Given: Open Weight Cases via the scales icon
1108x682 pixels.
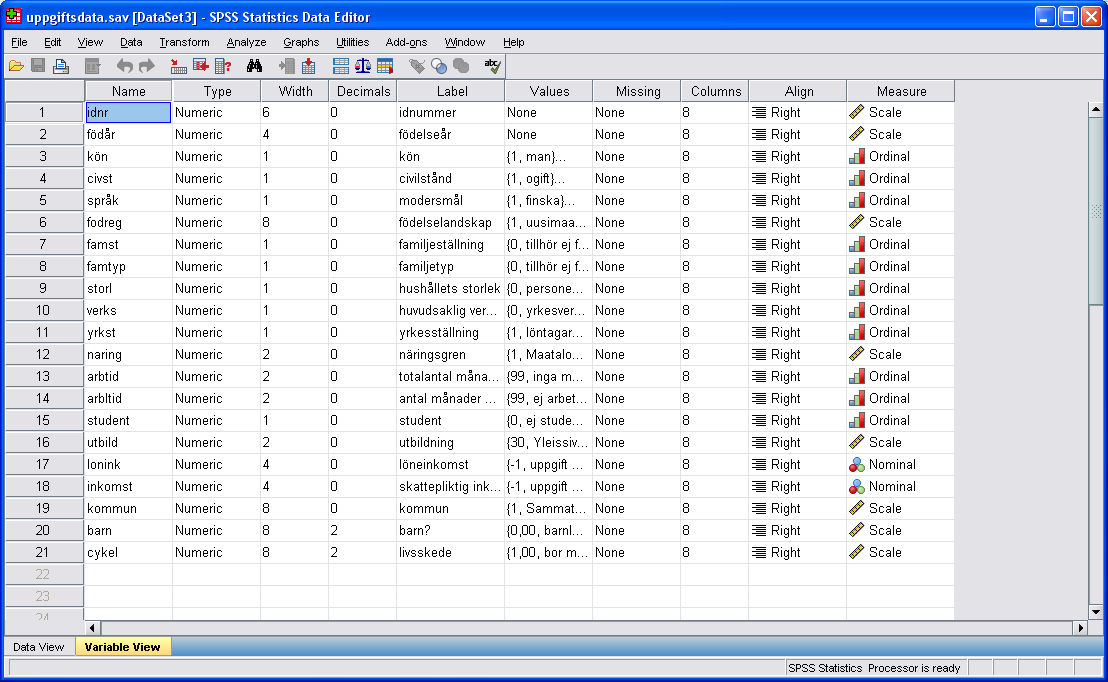Looking at the screenshot, I should point(363,66).
